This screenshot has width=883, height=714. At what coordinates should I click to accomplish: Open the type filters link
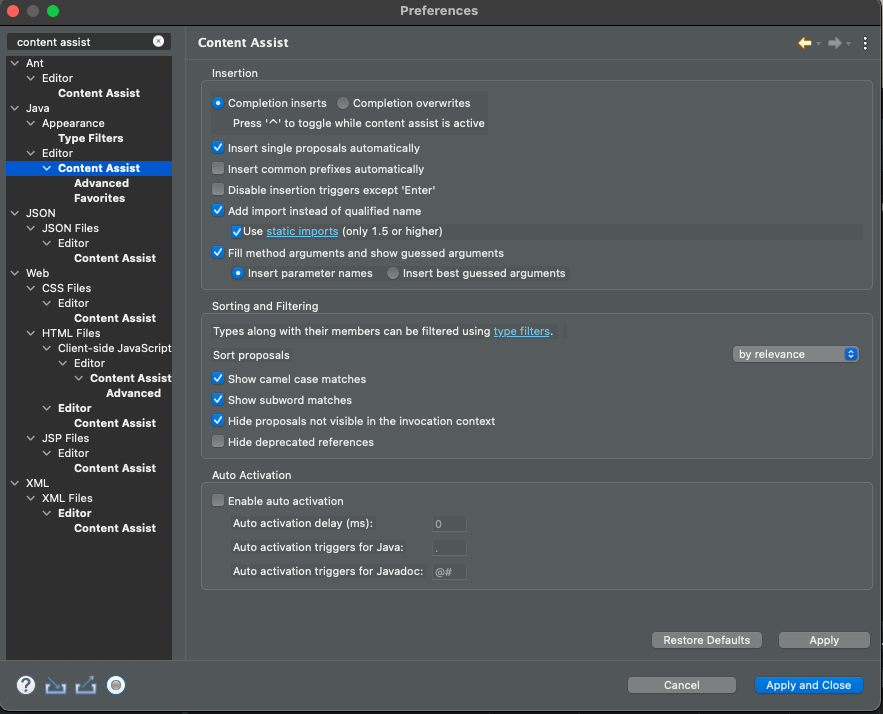521,331
